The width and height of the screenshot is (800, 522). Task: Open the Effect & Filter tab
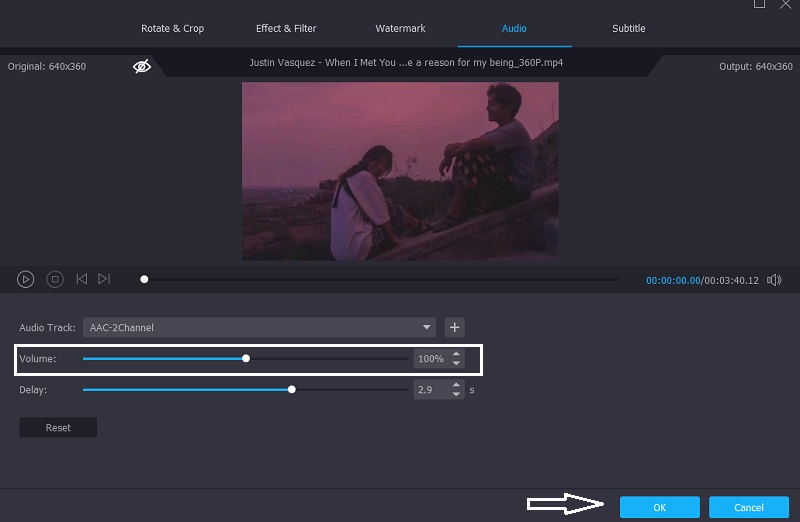[285, 28]
